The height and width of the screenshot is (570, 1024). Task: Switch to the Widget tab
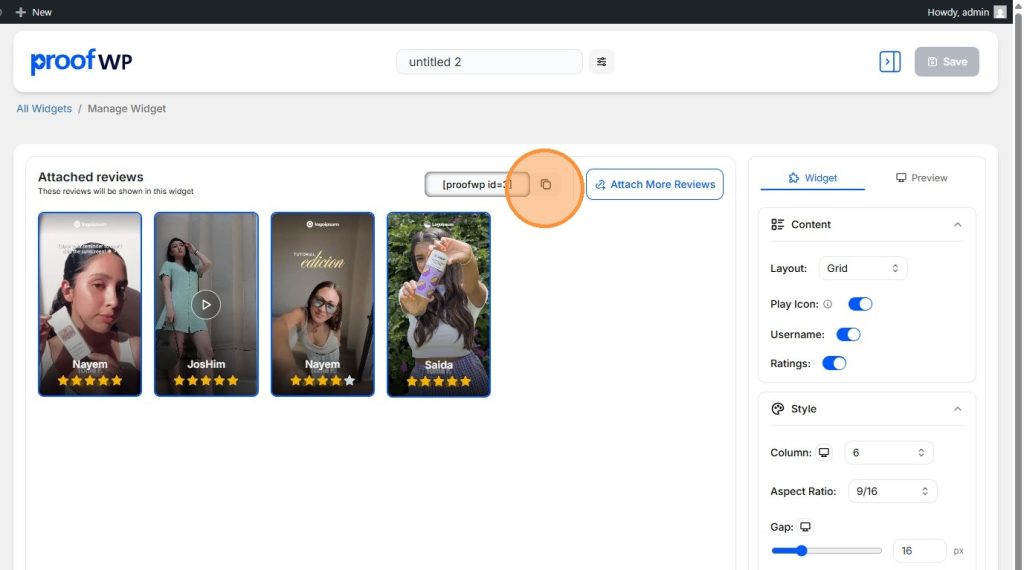pyautogui.click(x=812, y=178)
